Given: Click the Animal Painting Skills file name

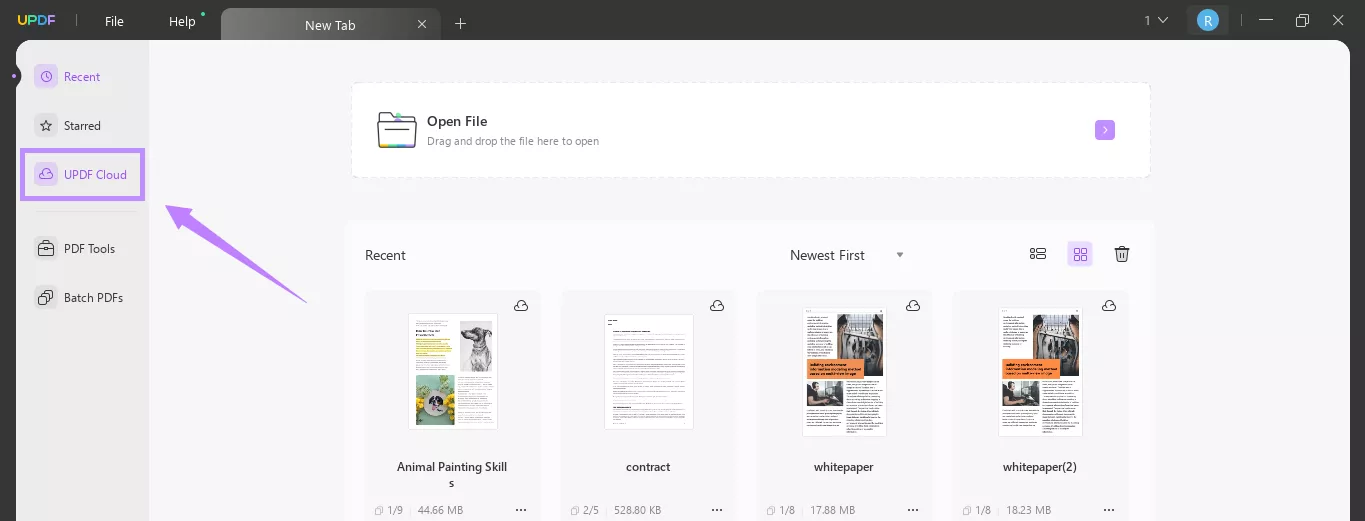Looking at the screenshot, I should pos(452,475).
